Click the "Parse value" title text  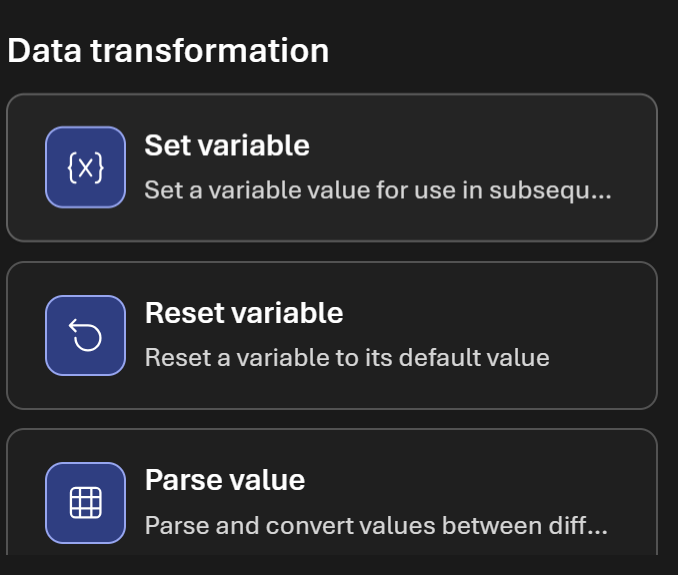[225, 480]
